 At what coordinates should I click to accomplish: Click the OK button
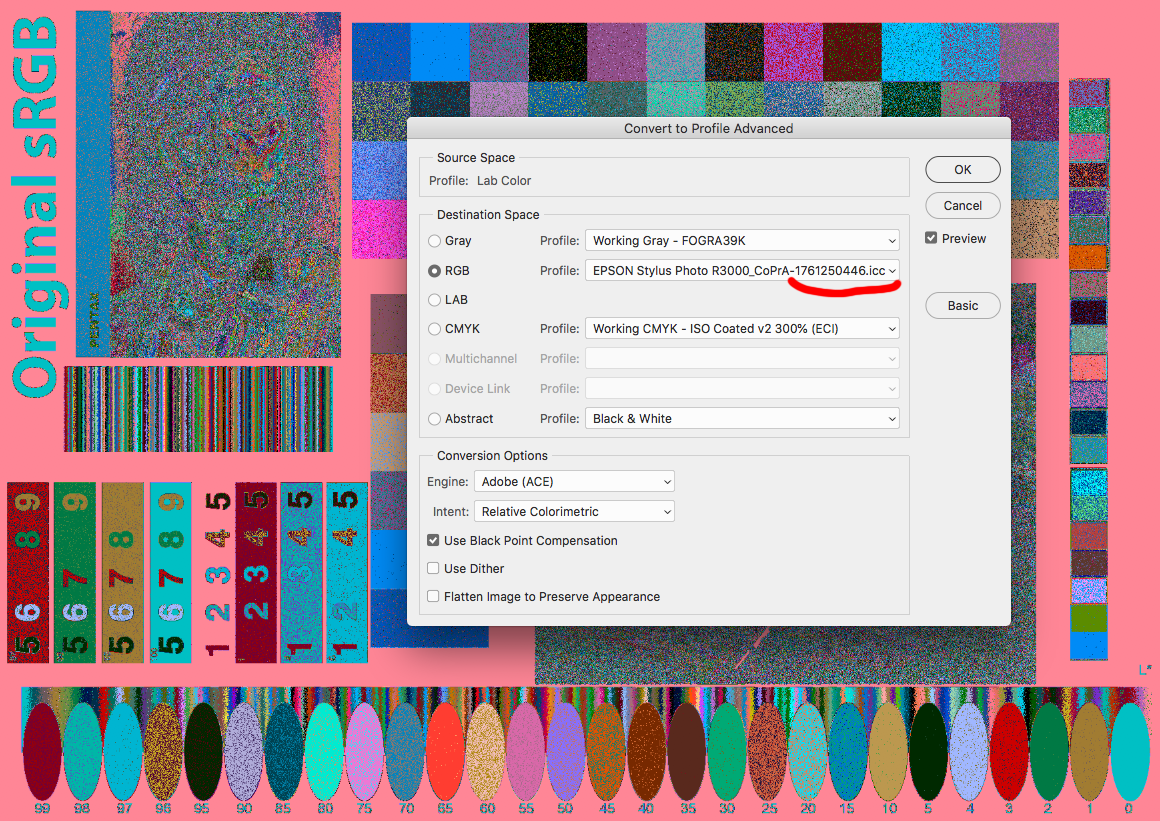point(962,170)
